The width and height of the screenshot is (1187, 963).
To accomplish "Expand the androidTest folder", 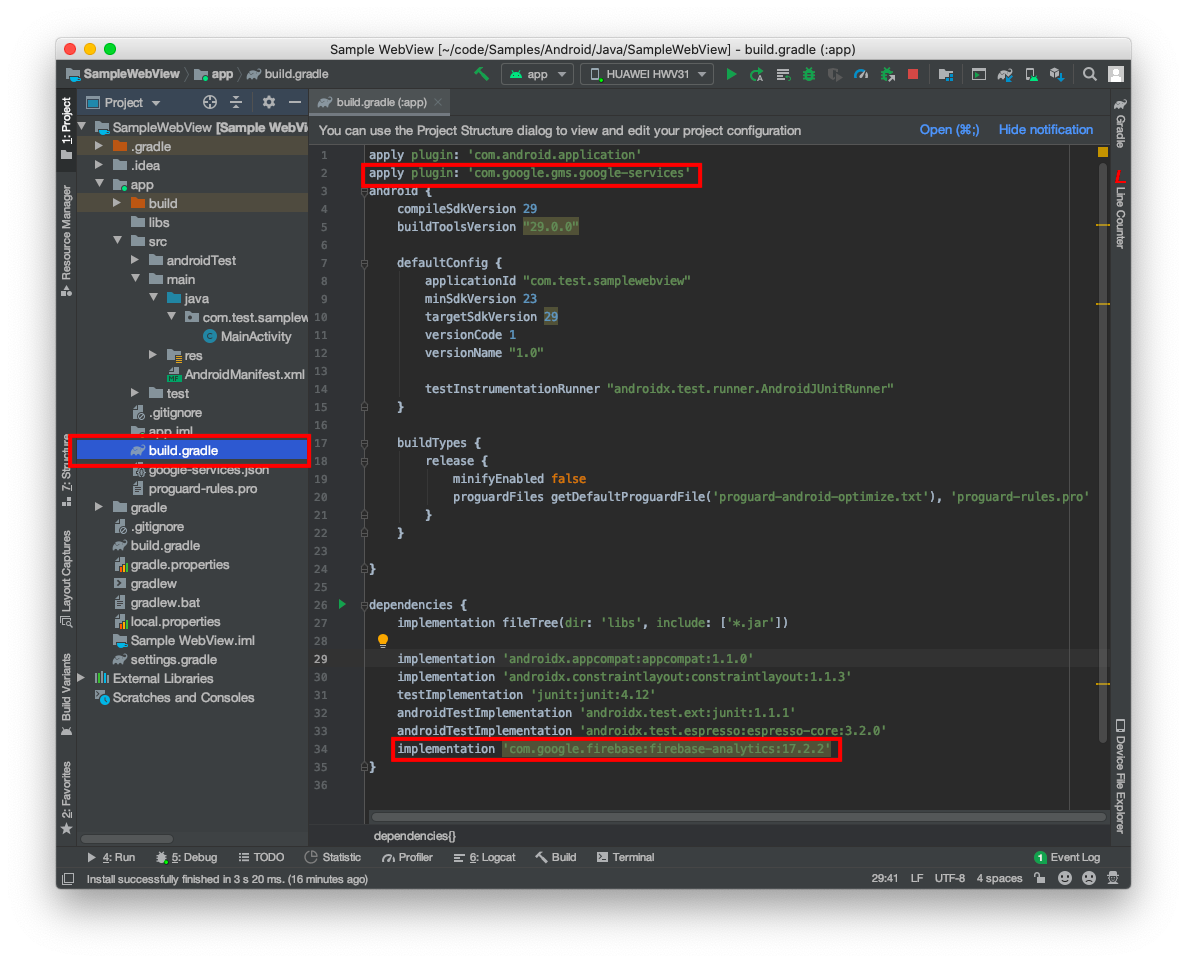I will [x=136, y=260].
